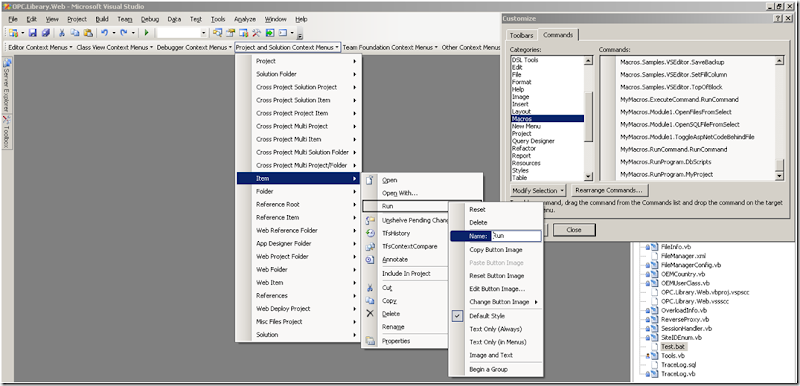Click the Close button in Customize
800x386 pixels.
point(574,229)
